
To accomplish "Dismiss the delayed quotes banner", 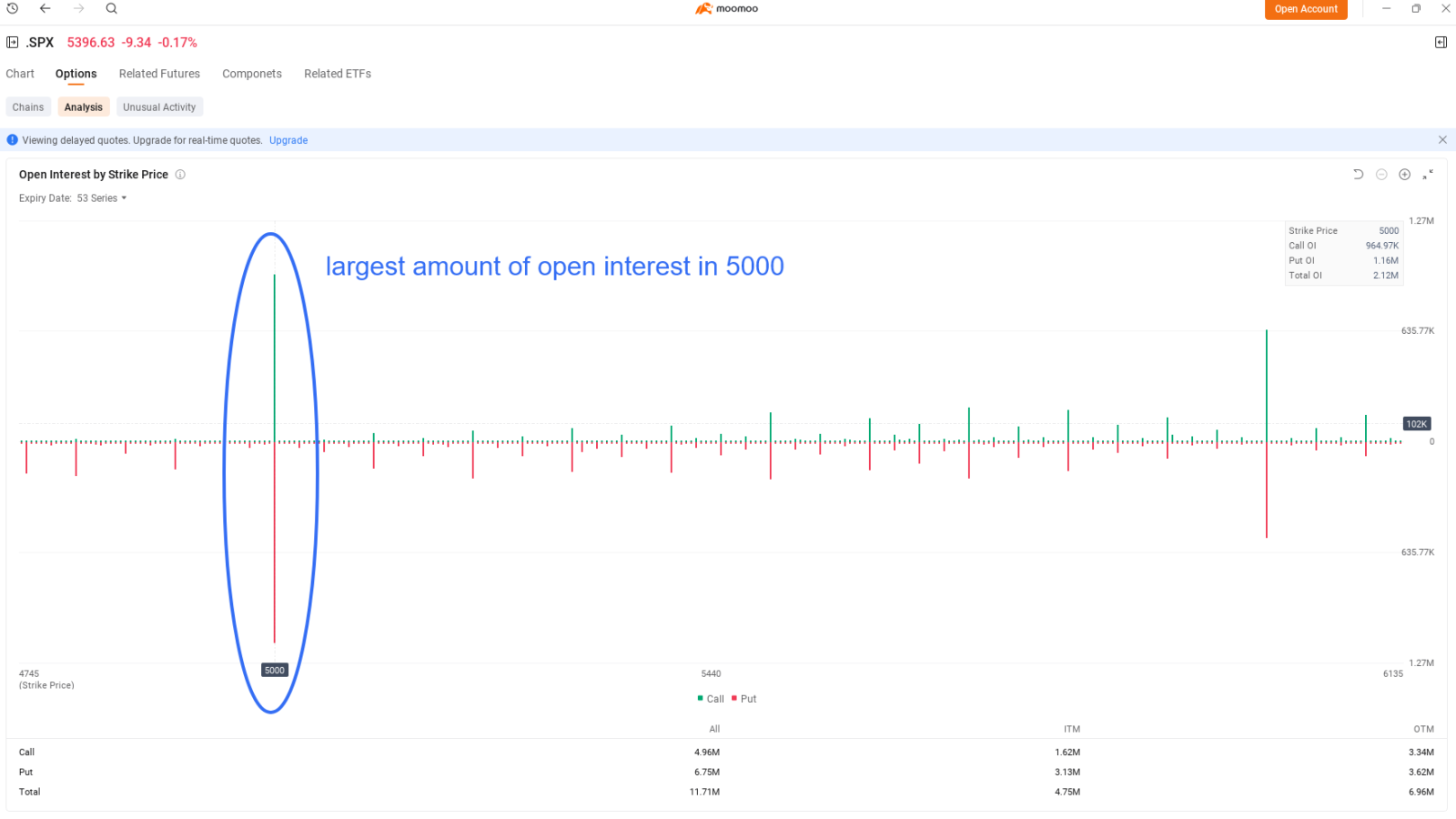I will point(1442,140).
